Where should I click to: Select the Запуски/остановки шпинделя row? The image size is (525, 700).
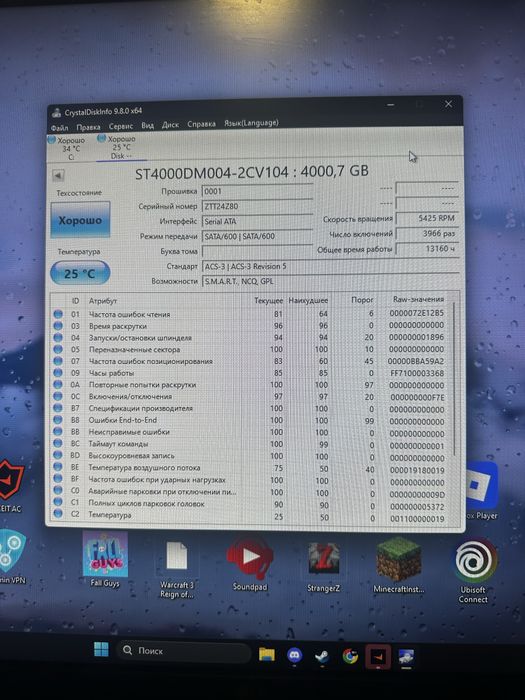point(250,338)
